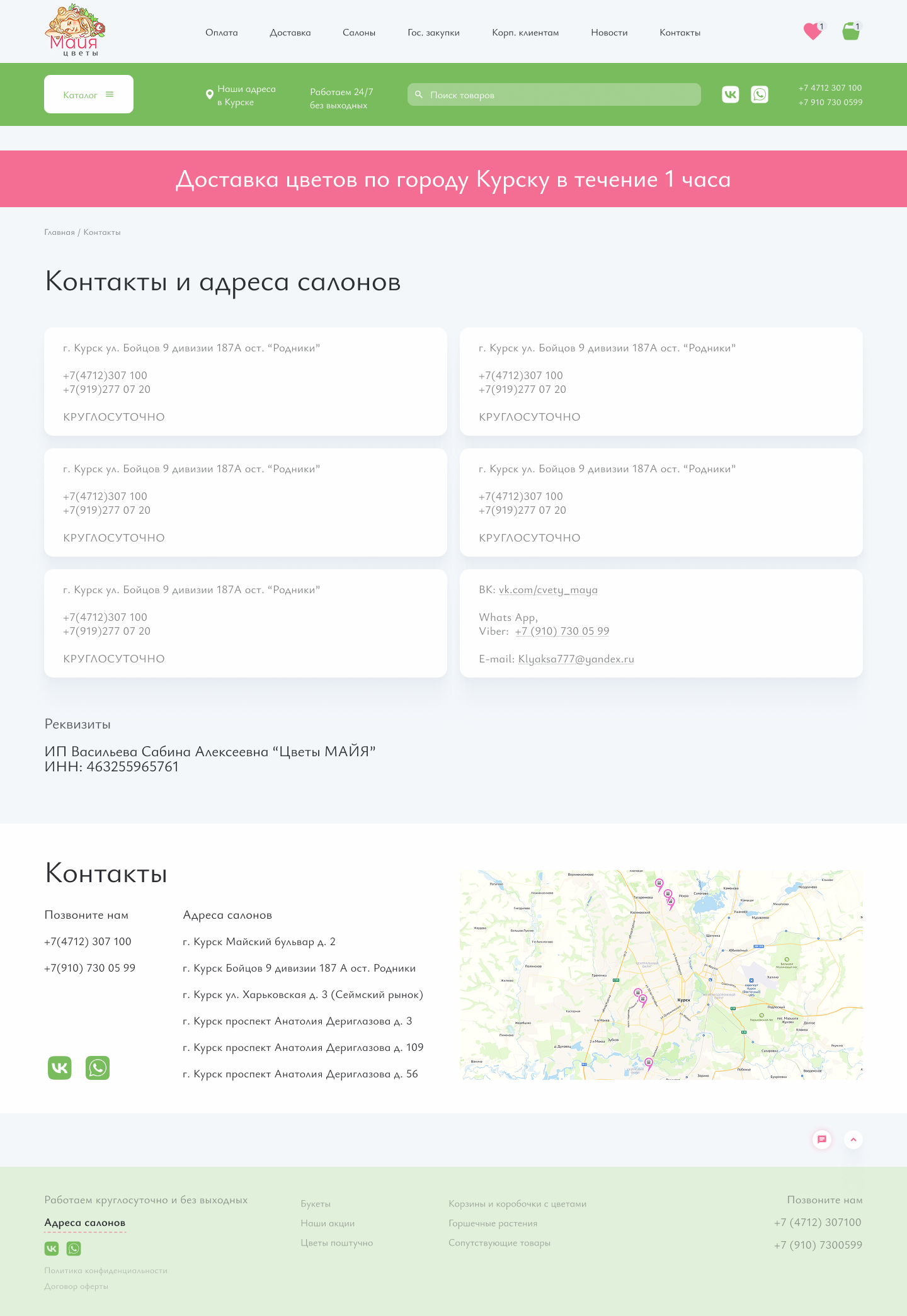Click the Работаем 24/7 без выходных text
Screen dimensions: 907x1316
click(x=341, y=98)
